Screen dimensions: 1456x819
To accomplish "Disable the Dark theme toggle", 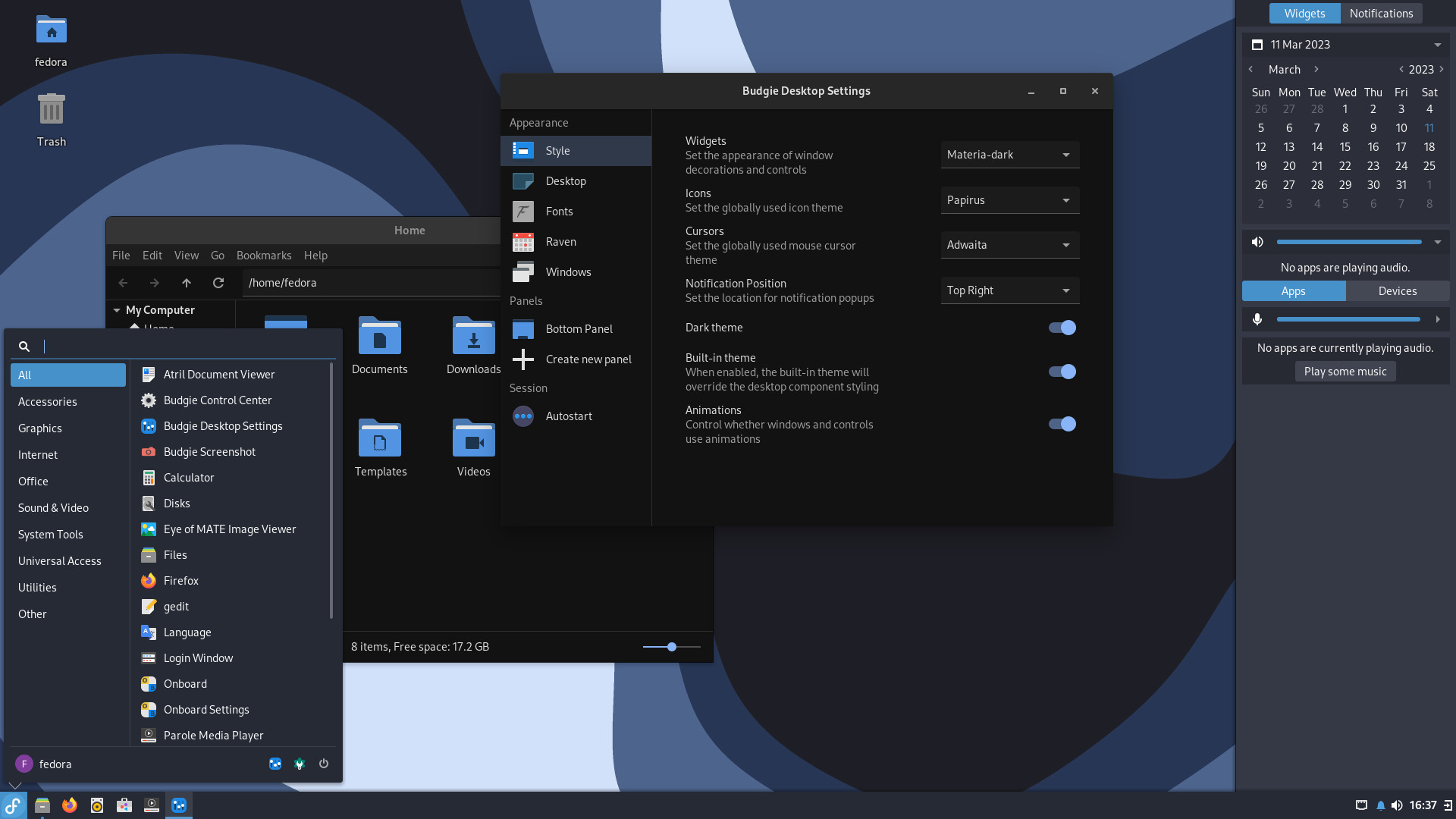I will coord(1062,328).
